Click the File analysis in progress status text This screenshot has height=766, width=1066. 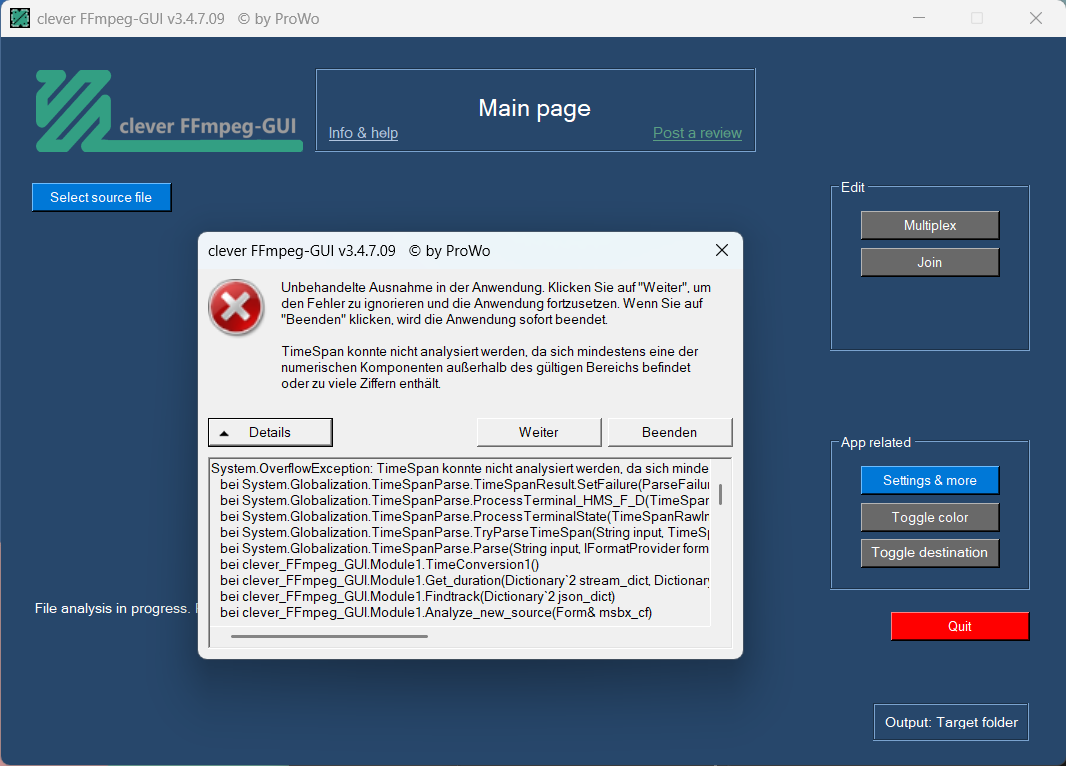coord(116,608)
